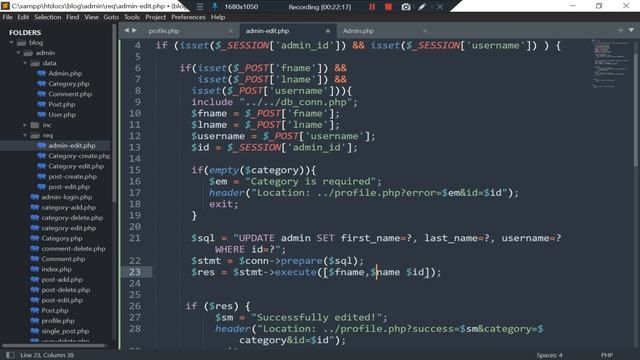Screen dimensions: 640x360
Task: Click line number 23 in gutter
Action: 135,272
